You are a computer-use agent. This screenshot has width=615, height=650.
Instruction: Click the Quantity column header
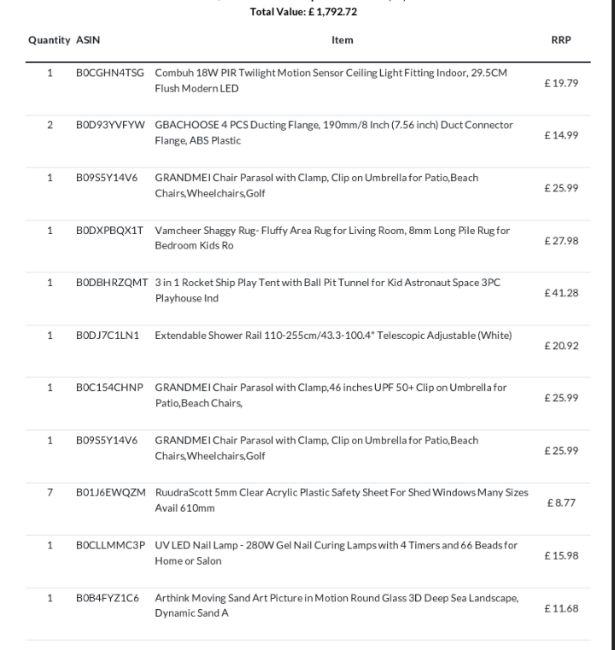pyautogui.click(x=49, y=40)
